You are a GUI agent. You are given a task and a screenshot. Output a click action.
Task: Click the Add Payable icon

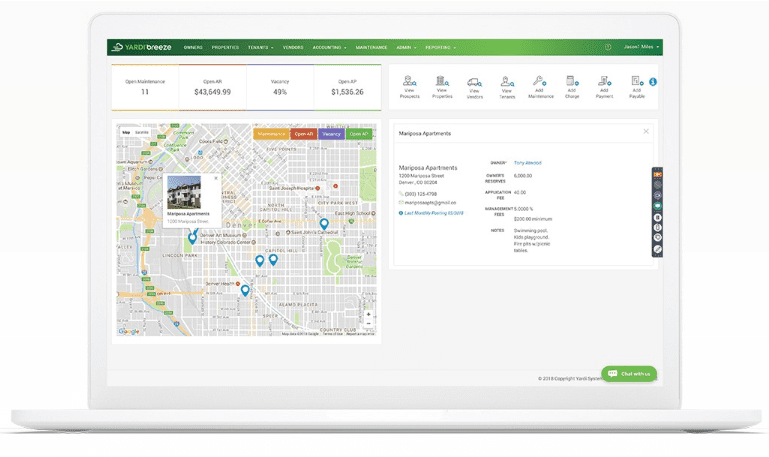click(x=637, y=81)
